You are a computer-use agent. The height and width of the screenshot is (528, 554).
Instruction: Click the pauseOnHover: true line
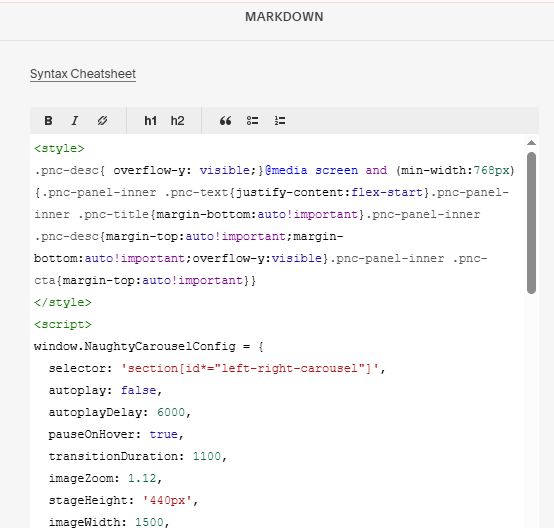click(x=116, y=434)
